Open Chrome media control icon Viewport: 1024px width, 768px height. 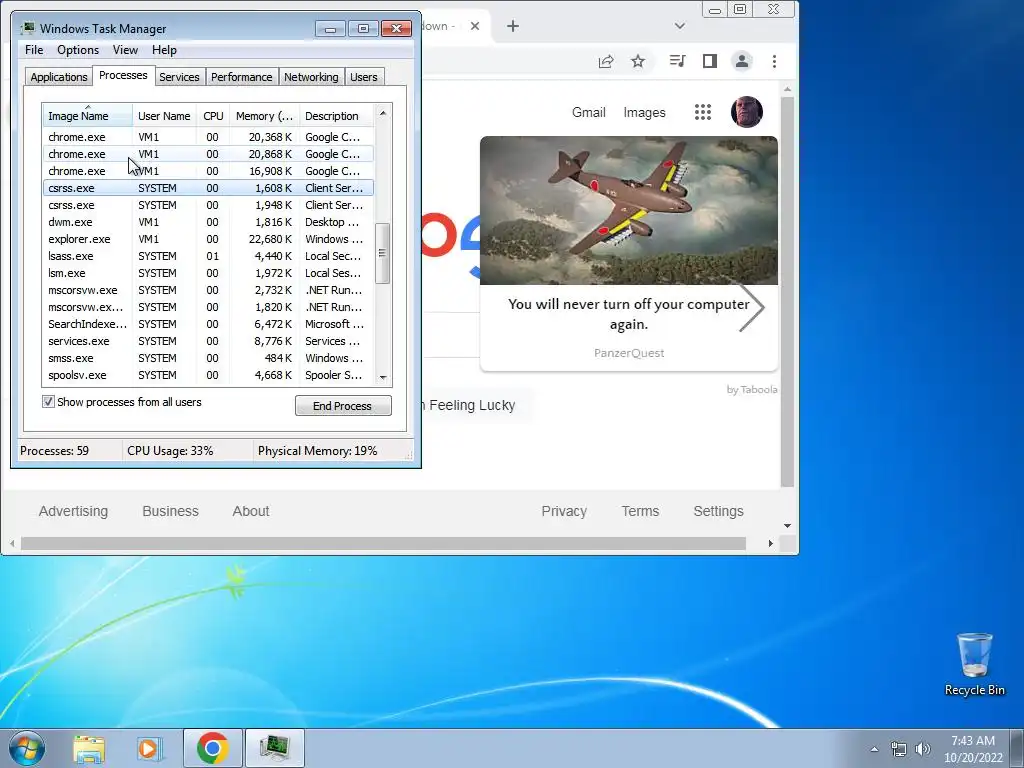click(x=677, y=61)
